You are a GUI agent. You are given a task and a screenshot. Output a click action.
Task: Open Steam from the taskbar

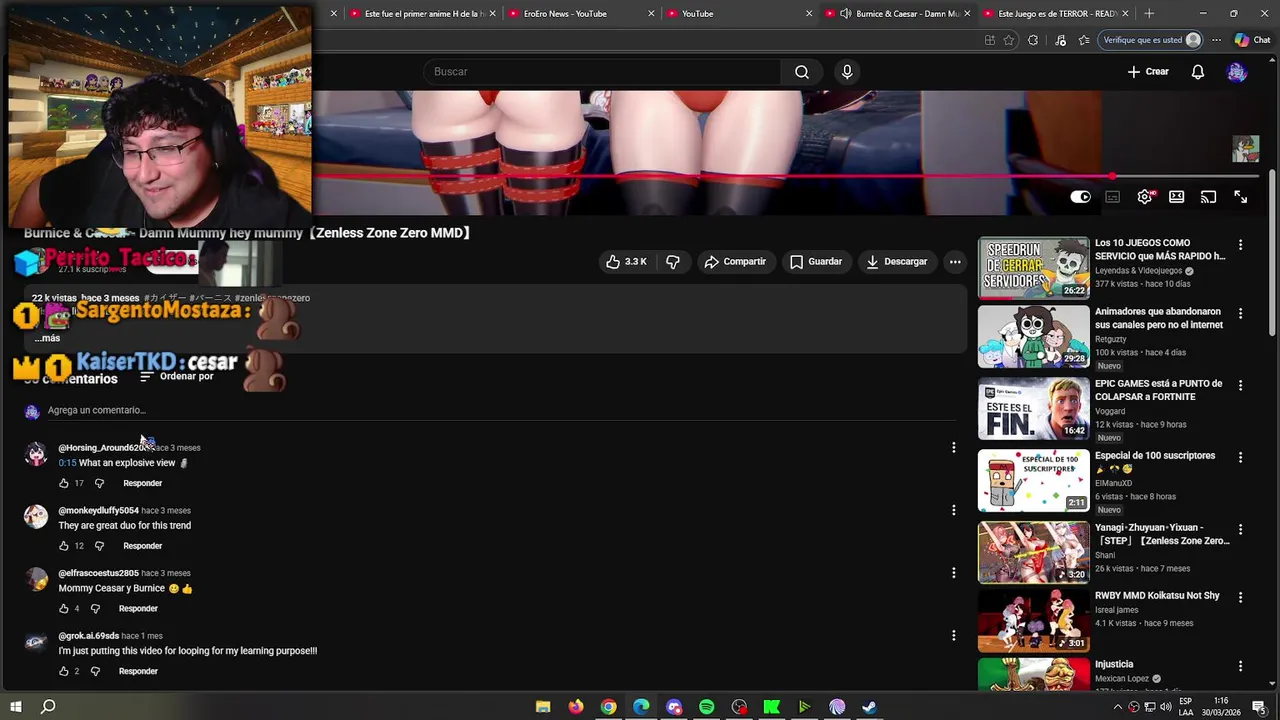click(869, 707)
